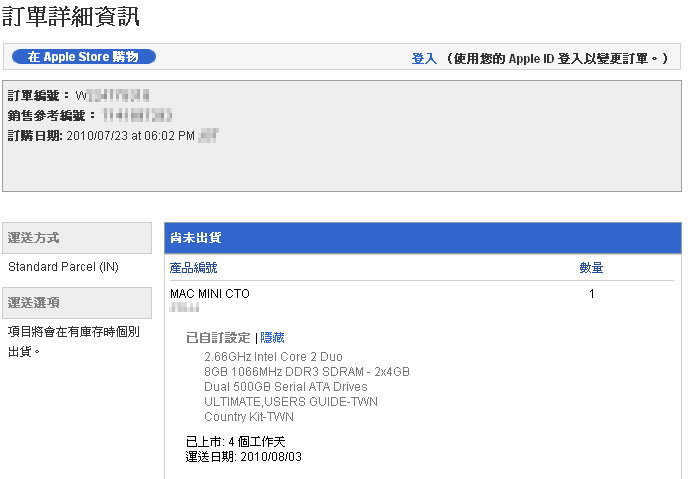This screenshot has height=479, width=688.
Task: Select the 訂單詳細資訊 page heading
Action: click(71, 17)
